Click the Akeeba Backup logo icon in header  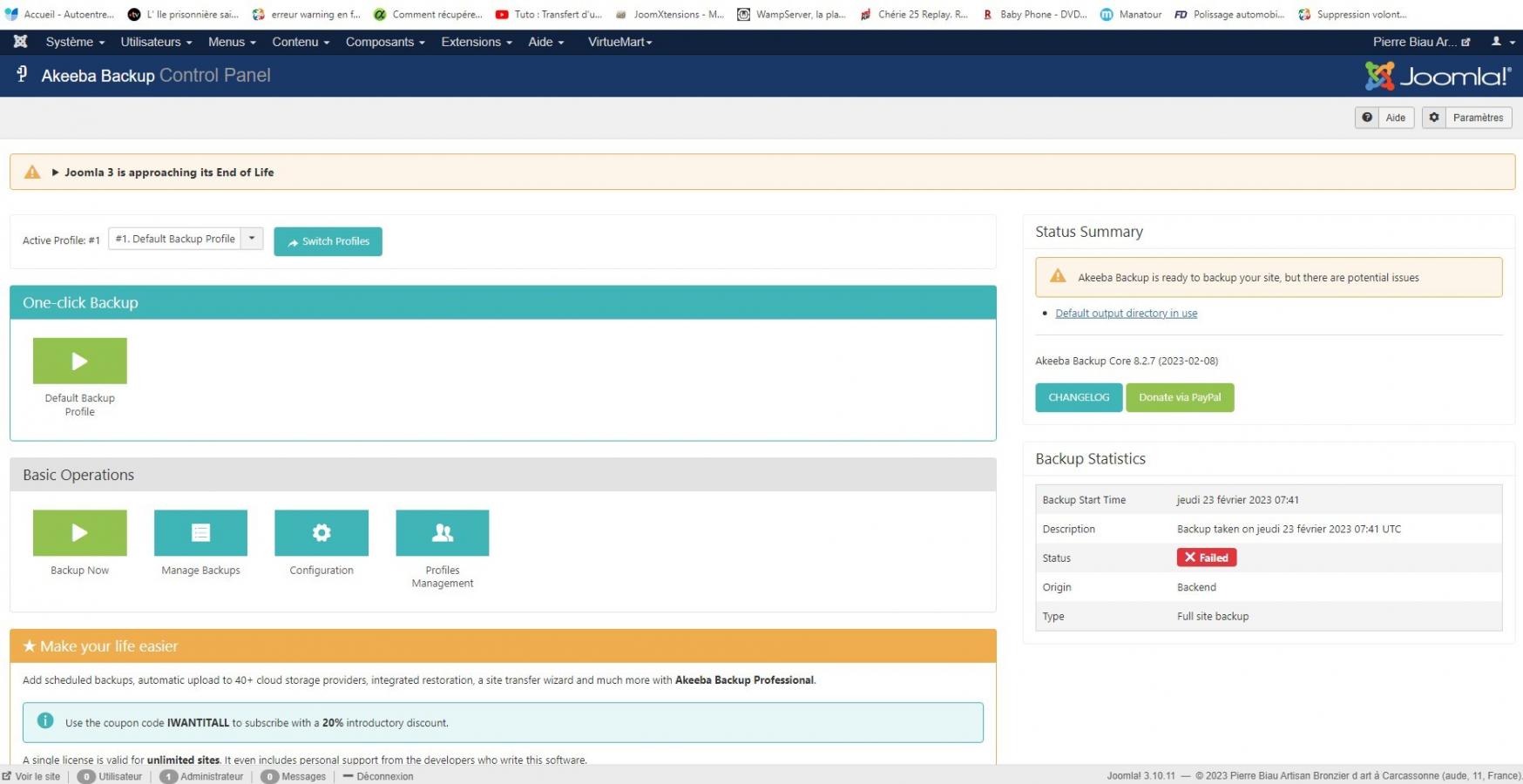pos(23,75)
